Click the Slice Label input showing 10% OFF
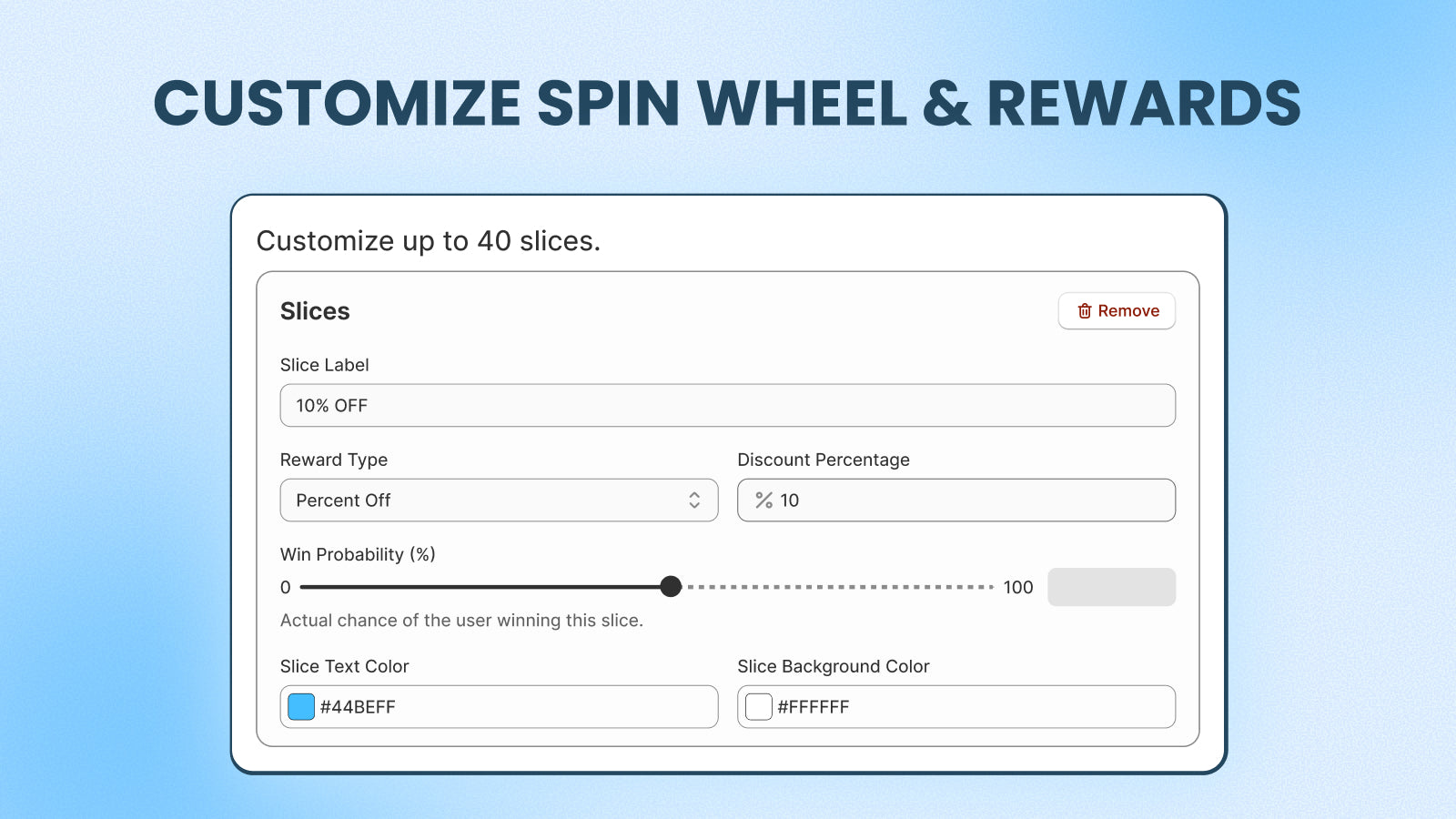 [x=728, y=406]
